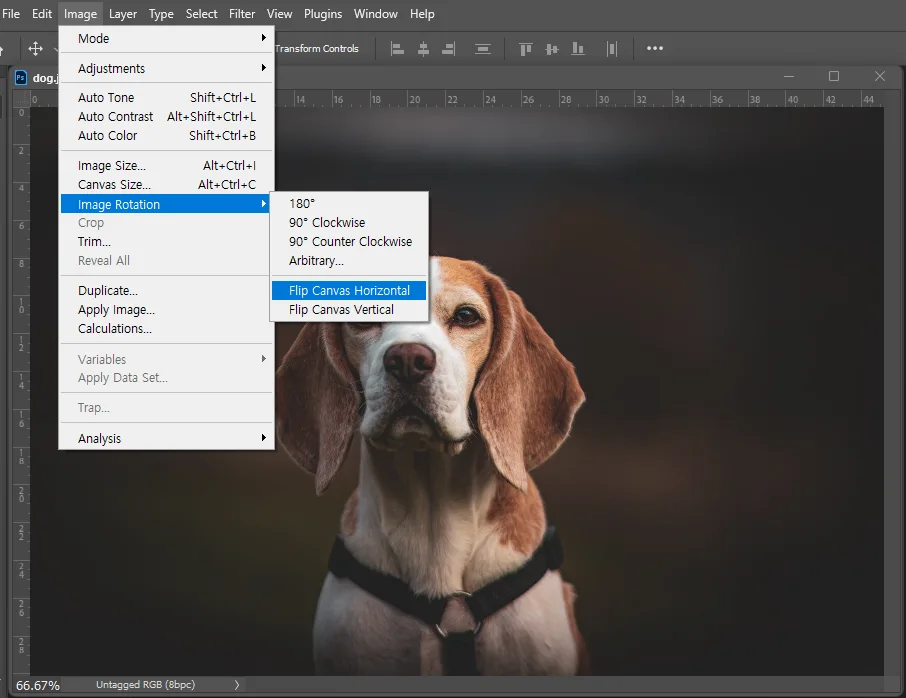The image size is (906, 698).
Task: Open the Select menu
Action: tap(202, 14)
